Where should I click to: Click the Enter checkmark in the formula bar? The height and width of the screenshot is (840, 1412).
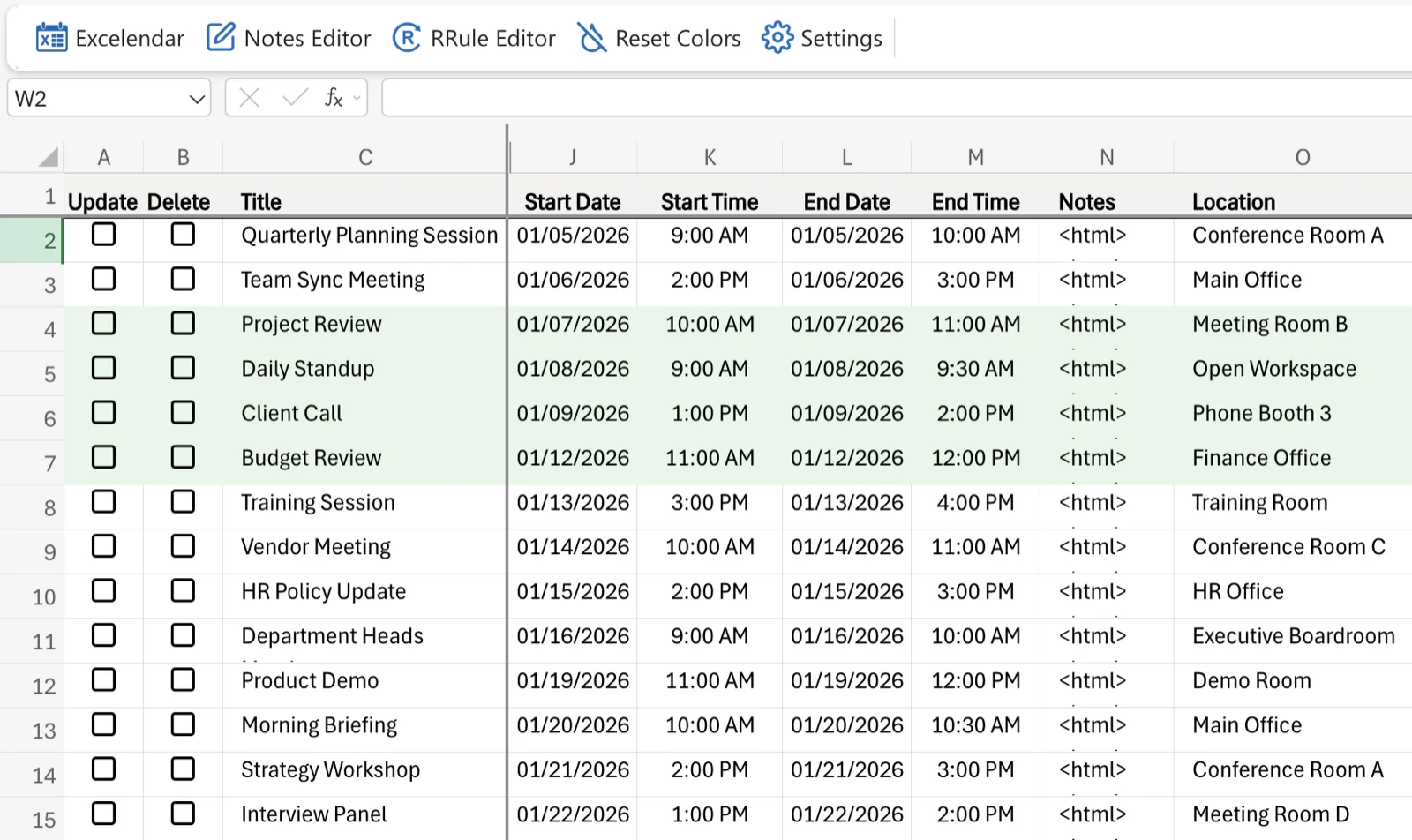[293, 98]
